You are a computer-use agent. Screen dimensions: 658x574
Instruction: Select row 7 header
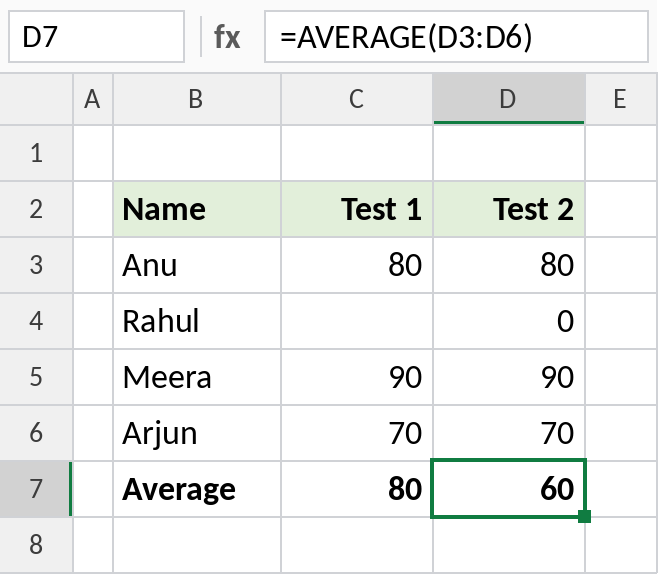[36, 489]
